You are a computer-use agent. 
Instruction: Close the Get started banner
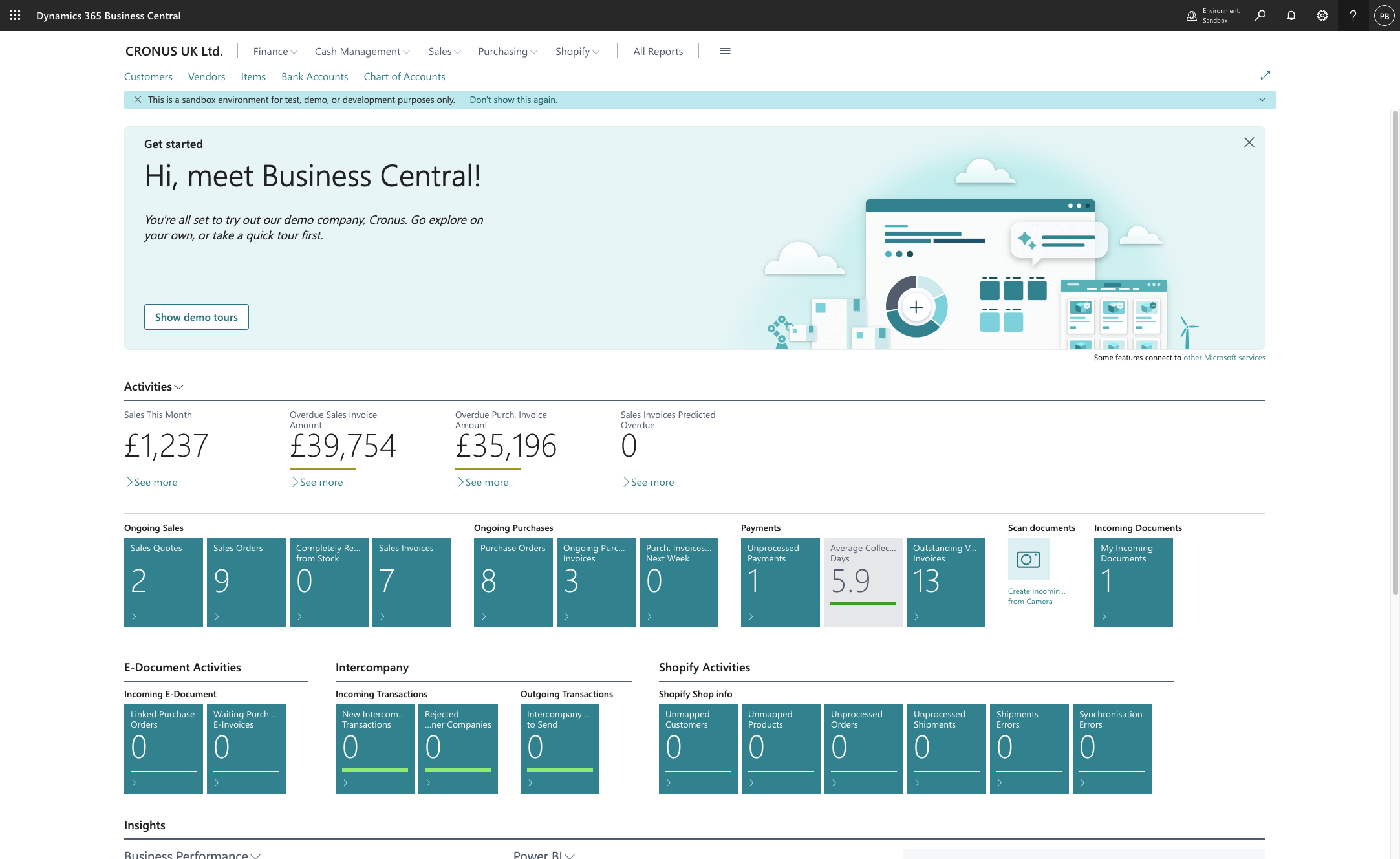pyautogui.click(x=1249, y=142)
